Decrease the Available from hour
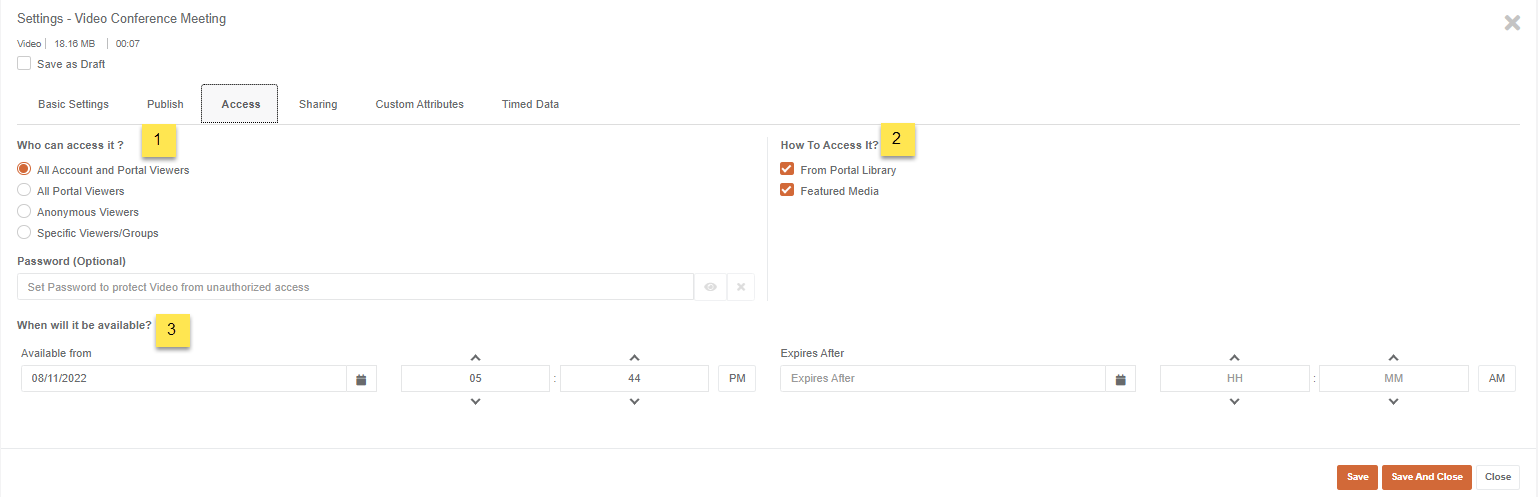1538x497 pixels. click(475, 402)
